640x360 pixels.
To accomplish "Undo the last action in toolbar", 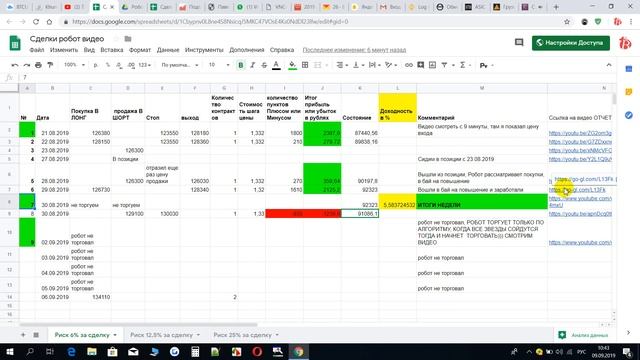I will coord(15,65).
